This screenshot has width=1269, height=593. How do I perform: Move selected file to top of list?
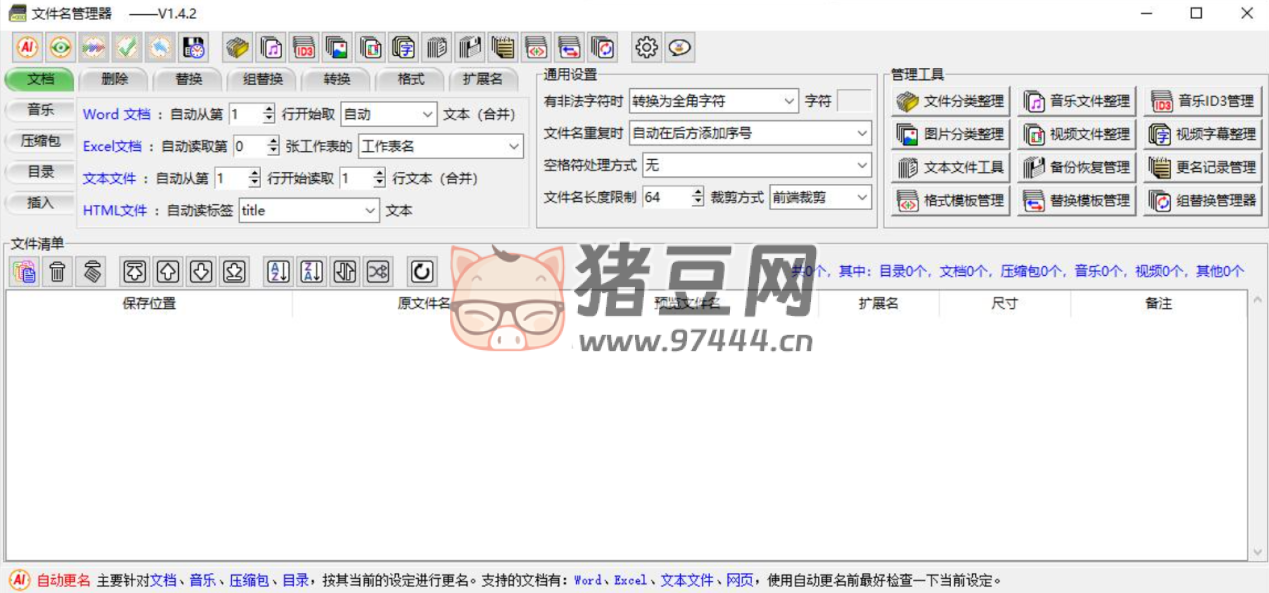tap(135, 271)
